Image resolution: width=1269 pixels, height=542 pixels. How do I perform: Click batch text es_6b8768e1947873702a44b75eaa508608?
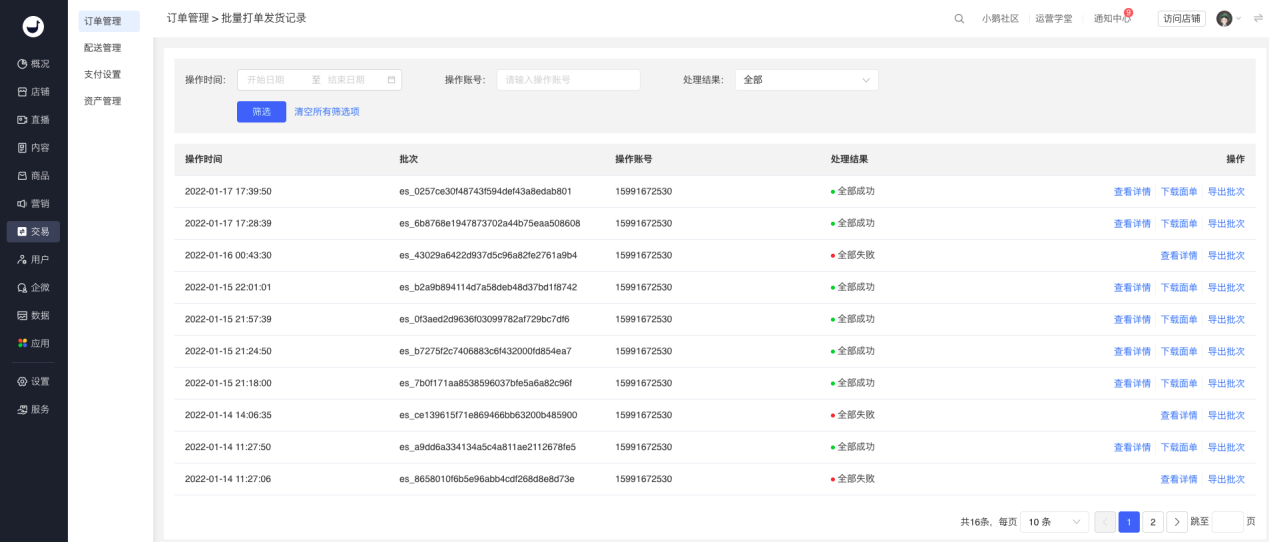tap(489, 223)
